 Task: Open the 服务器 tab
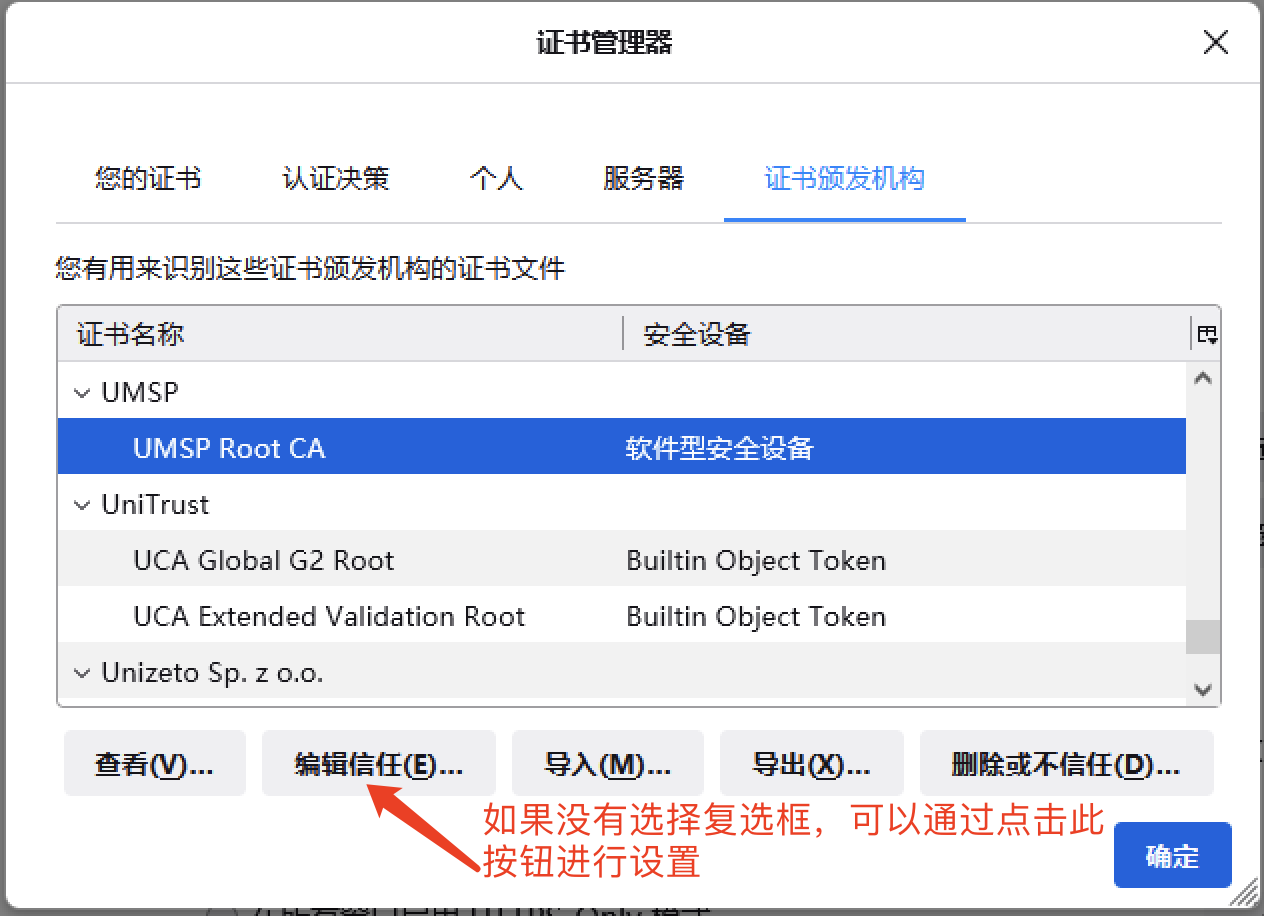click(643, 179)
